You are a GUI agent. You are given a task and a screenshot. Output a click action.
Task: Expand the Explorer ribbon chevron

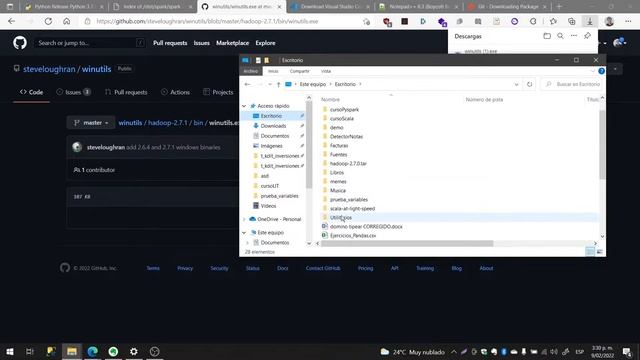click(593, 71)
